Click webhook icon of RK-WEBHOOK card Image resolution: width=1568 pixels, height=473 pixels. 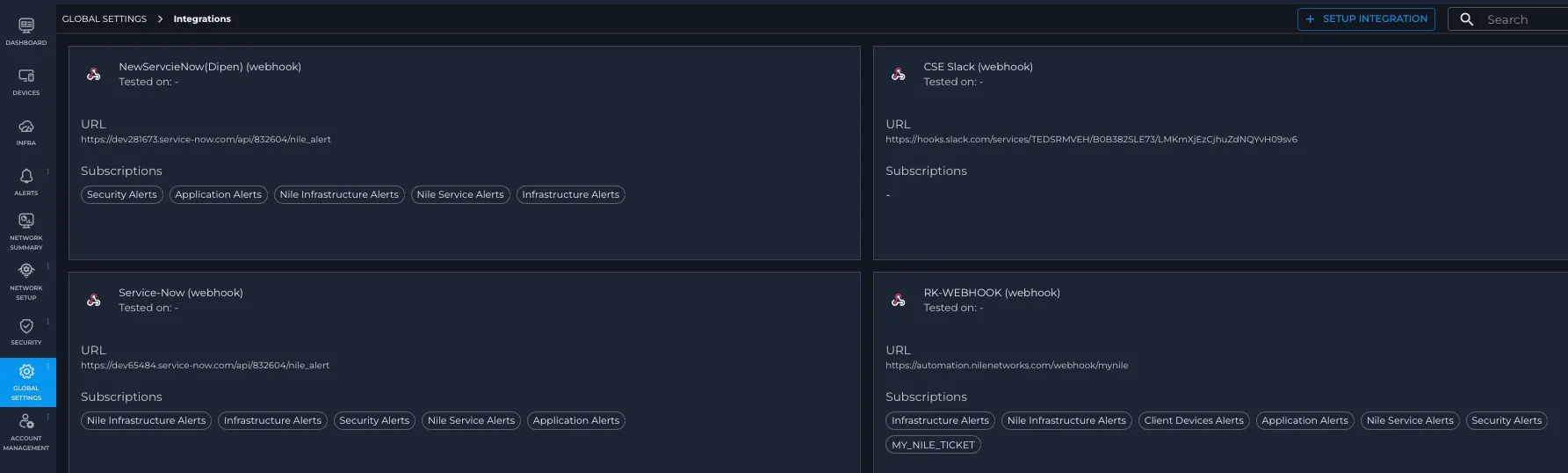tap(899, 300)
